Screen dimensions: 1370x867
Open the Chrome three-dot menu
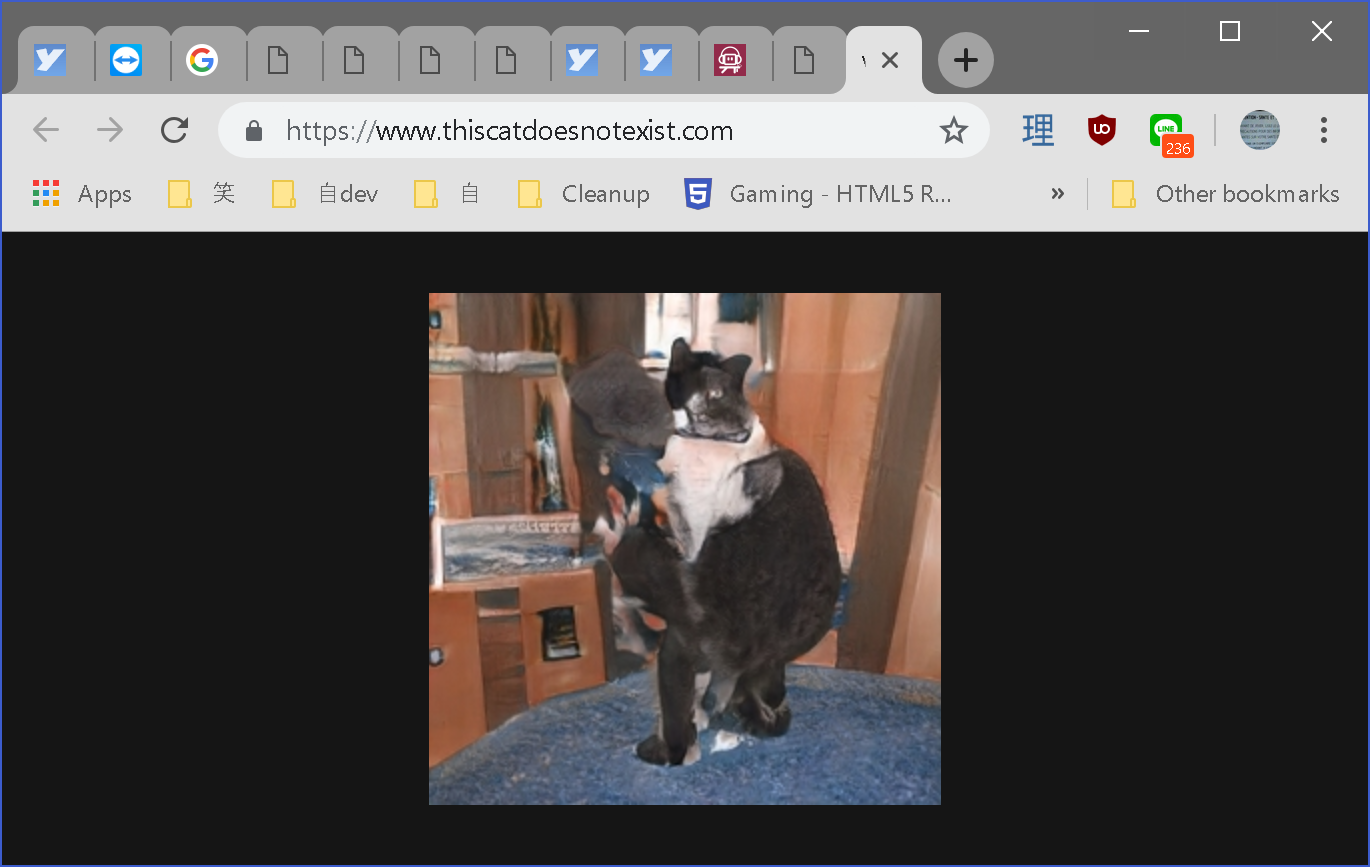point(1323,130)
